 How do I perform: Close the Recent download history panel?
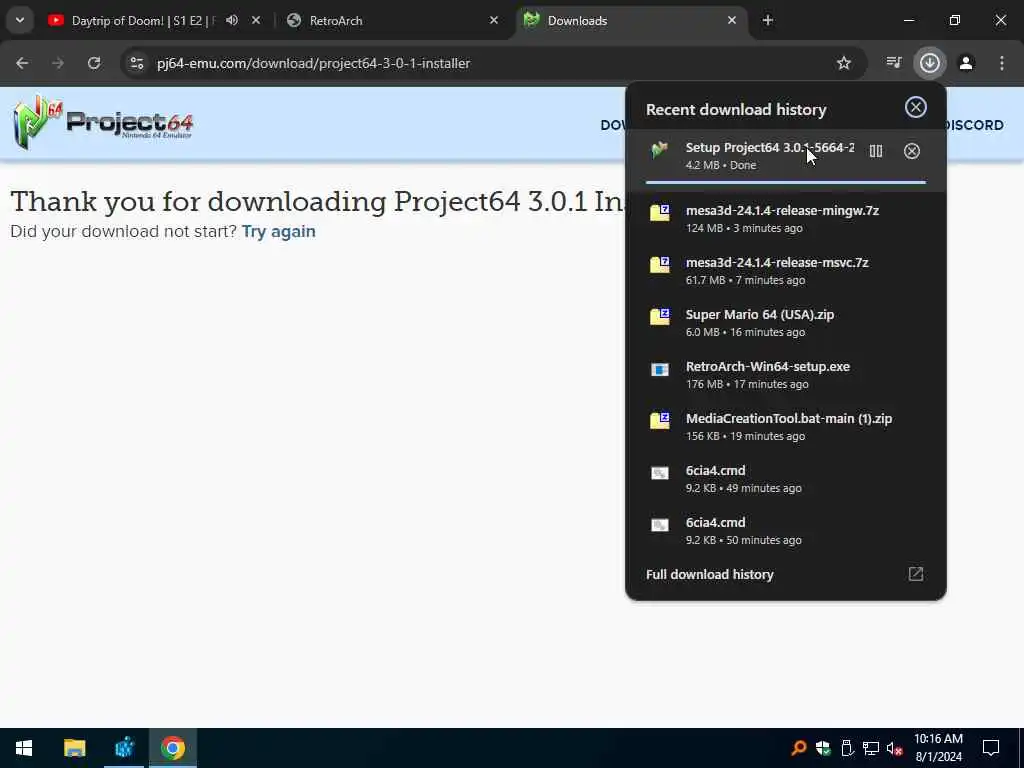click(x=916, y=107)
